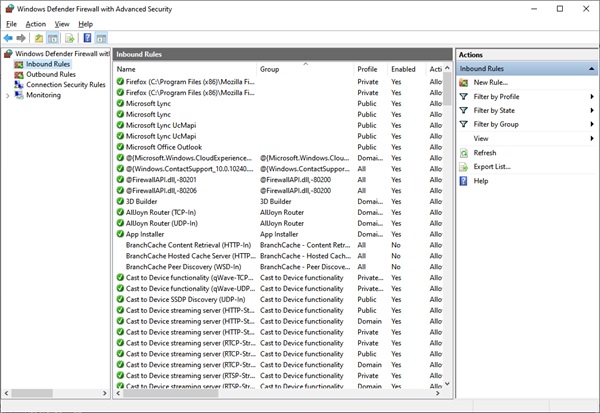Click the Forward arrow toolbar icon
600x413 pixels.
pyautogui.click(x=21, y=38)
